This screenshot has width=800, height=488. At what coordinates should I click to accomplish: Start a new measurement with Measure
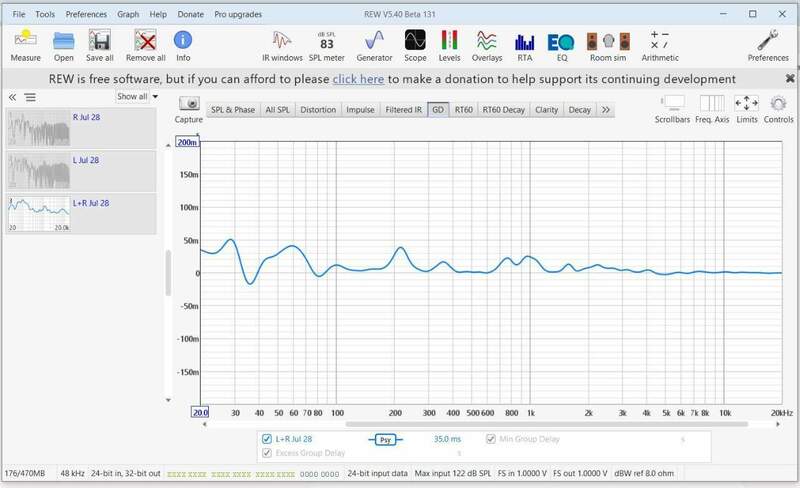[x=26, y=45]
